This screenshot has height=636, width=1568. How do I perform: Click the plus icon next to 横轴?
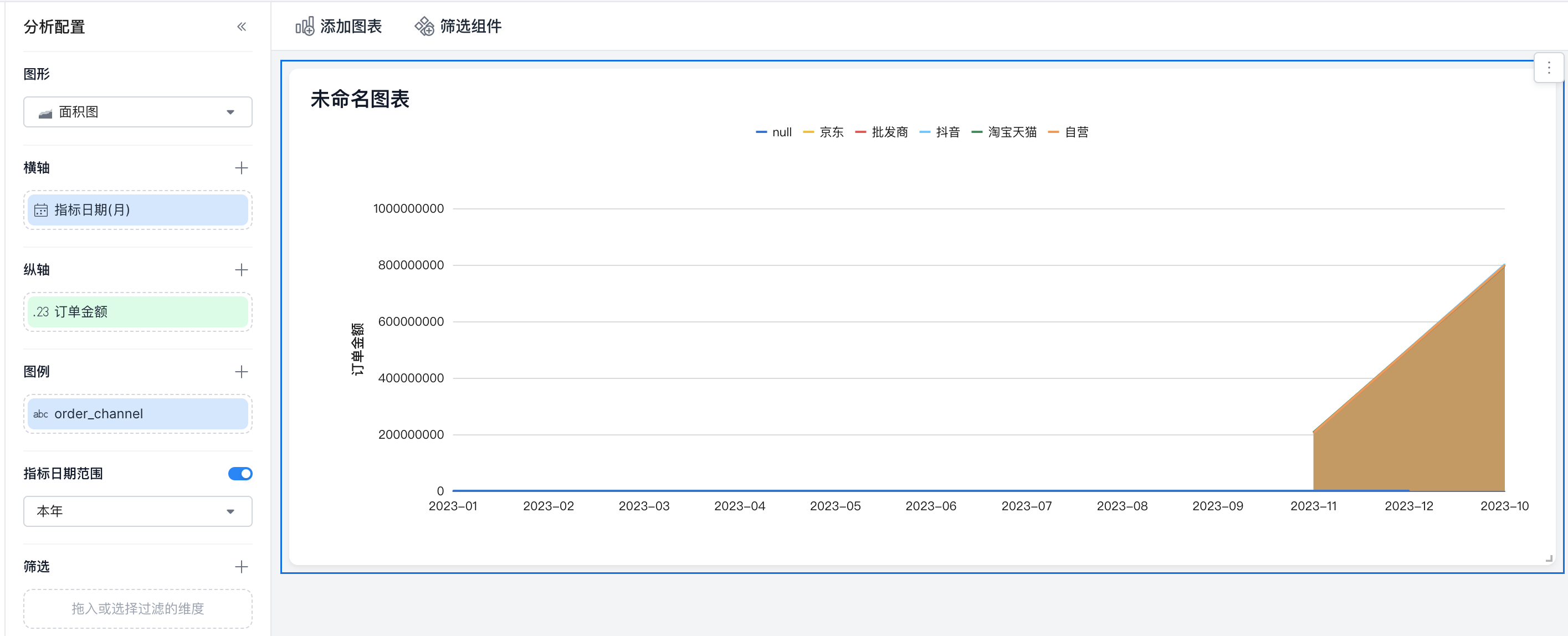(x=242, y=168)
